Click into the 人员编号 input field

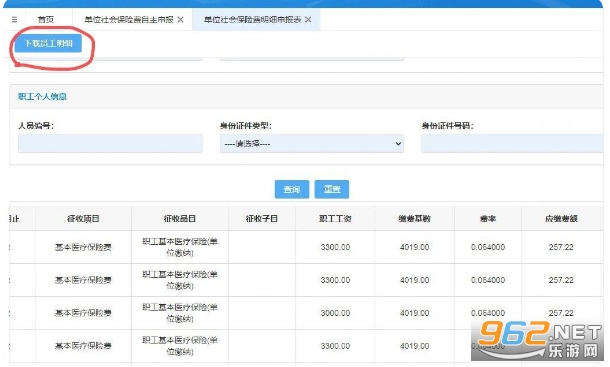[x=110, y=144]
